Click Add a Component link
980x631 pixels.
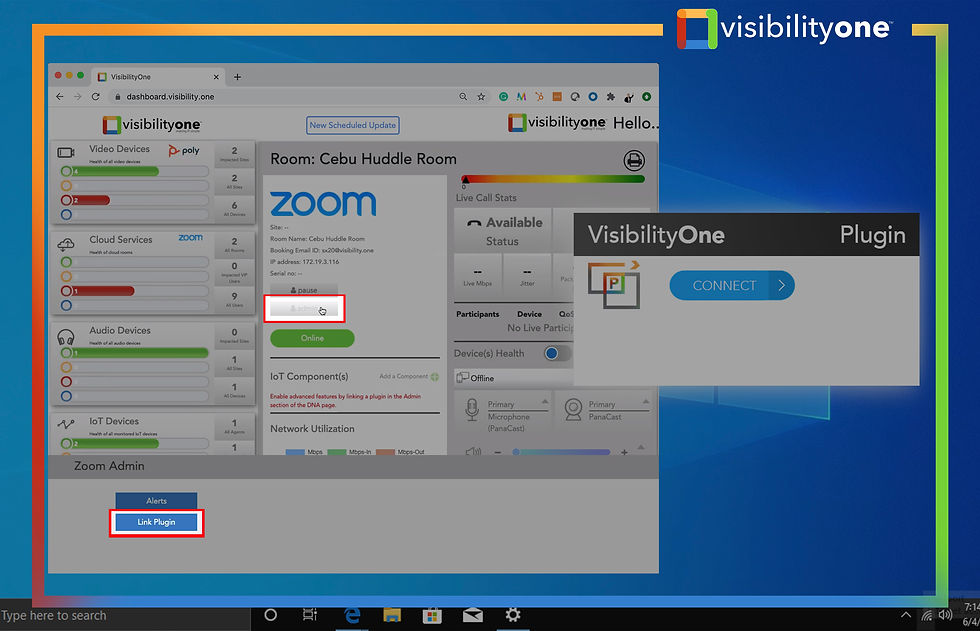pos(404,376)
